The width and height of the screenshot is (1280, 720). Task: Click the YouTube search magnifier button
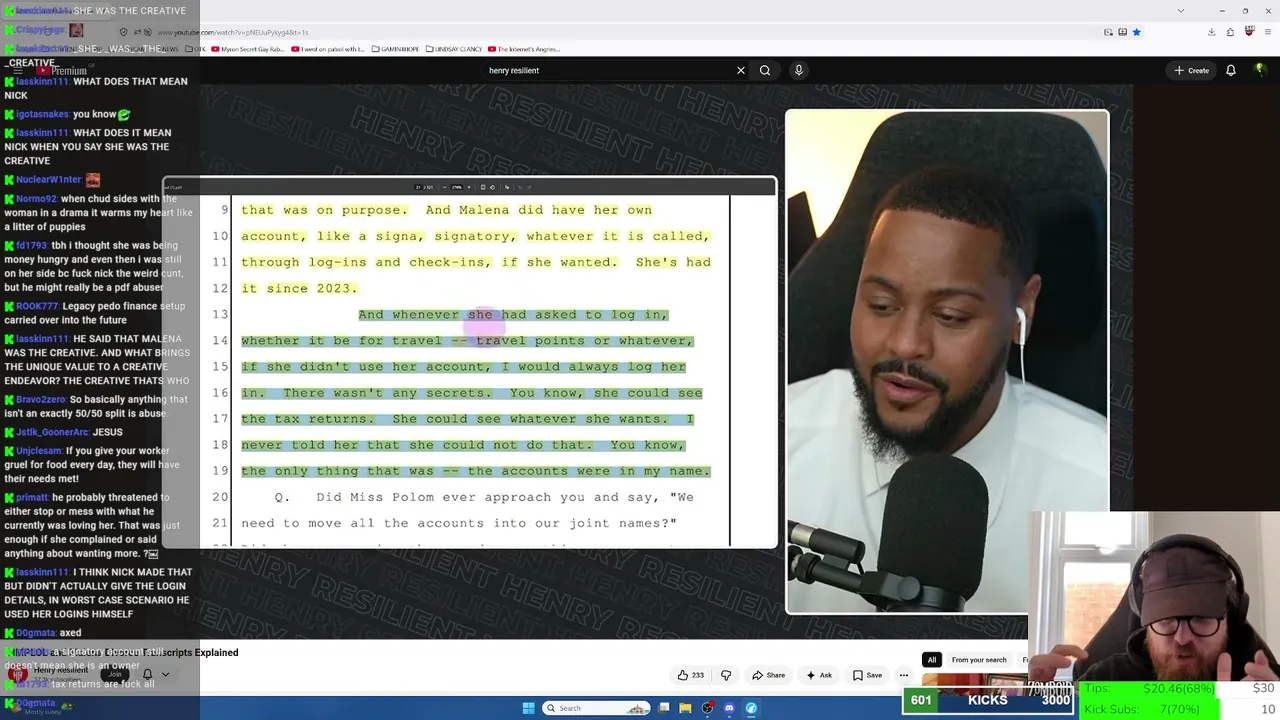pos(765,70)
